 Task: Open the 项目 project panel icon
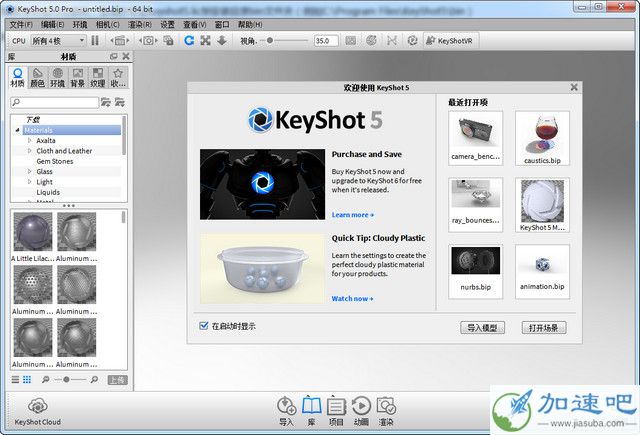[x=336, y=411]
